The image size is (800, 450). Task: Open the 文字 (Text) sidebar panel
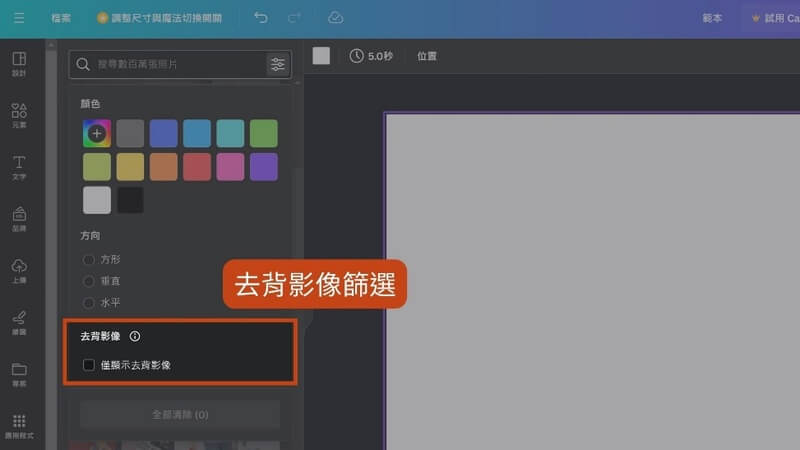click(19, 167)
